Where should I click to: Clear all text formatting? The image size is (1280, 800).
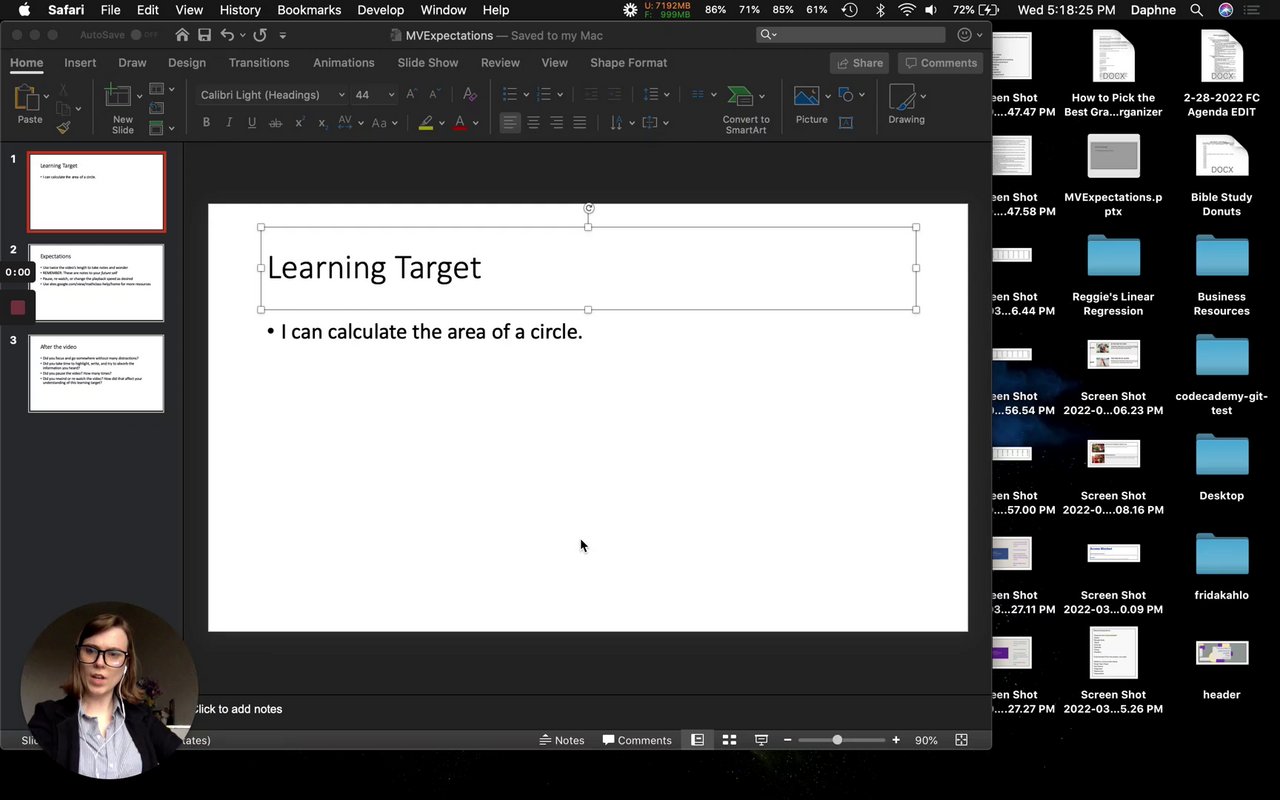[470, 95]
